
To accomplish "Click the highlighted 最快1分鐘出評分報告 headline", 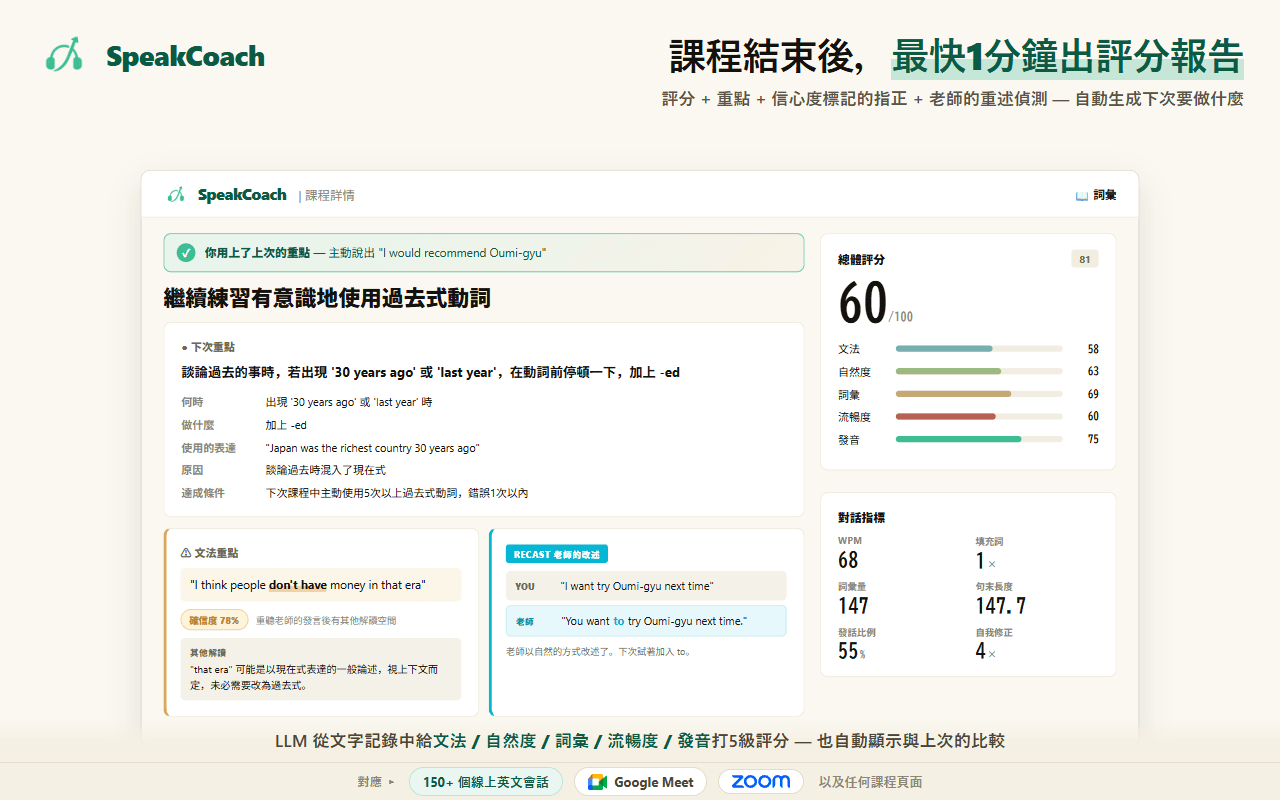I will pos(1067,57).
